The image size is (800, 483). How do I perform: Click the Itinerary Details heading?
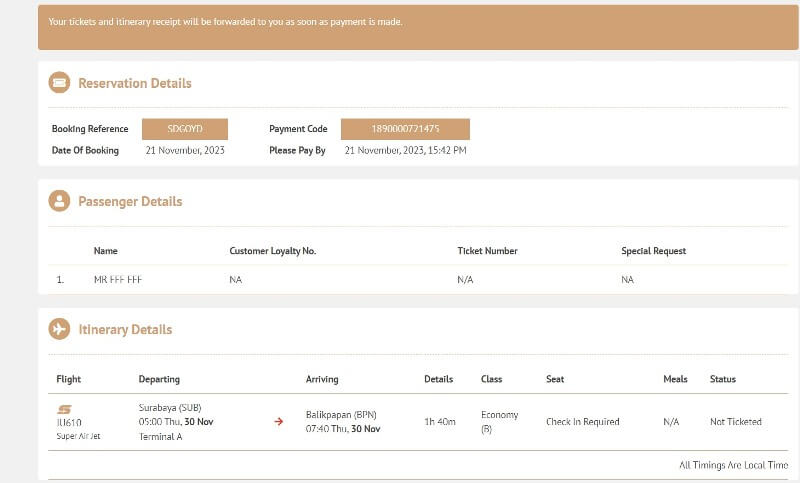(x=125, y=329)
